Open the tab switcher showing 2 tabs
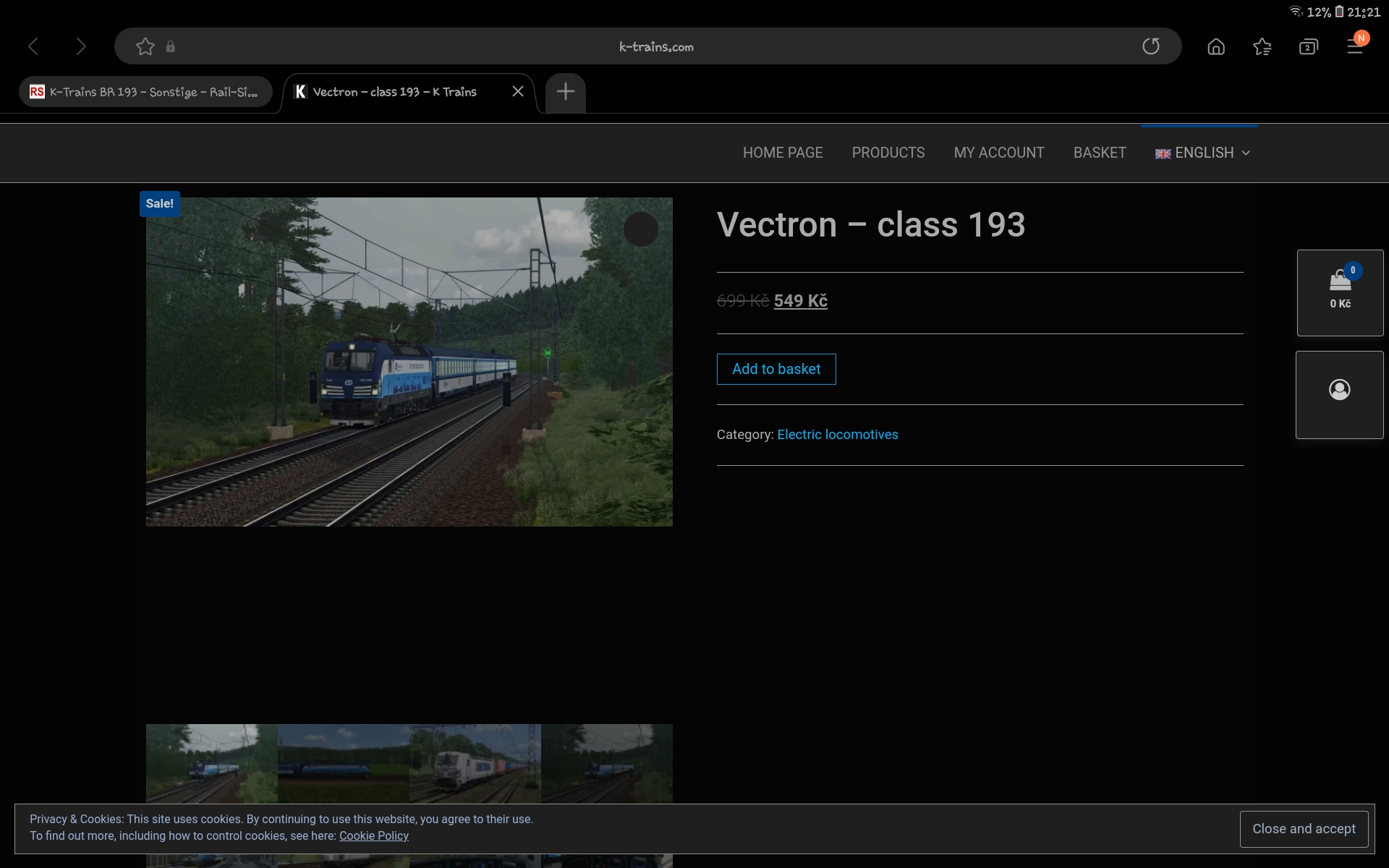This screenshot has height=868, width=1389. [1308, 47]
